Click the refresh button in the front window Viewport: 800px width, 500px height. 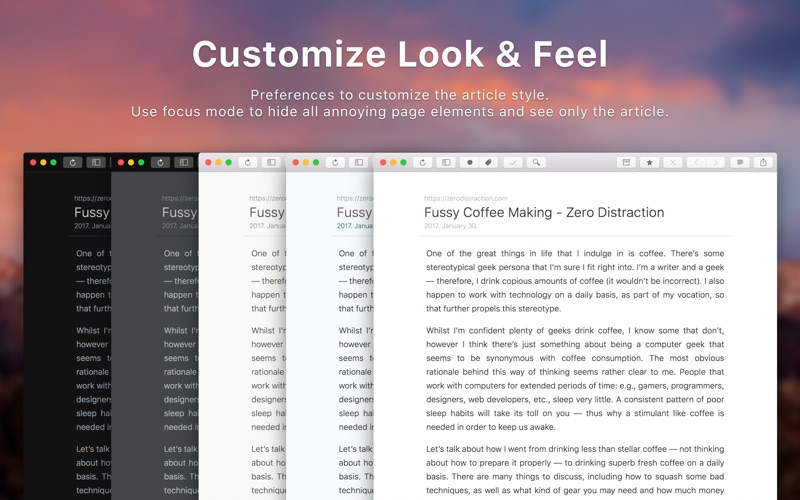(x=423, y=162)
